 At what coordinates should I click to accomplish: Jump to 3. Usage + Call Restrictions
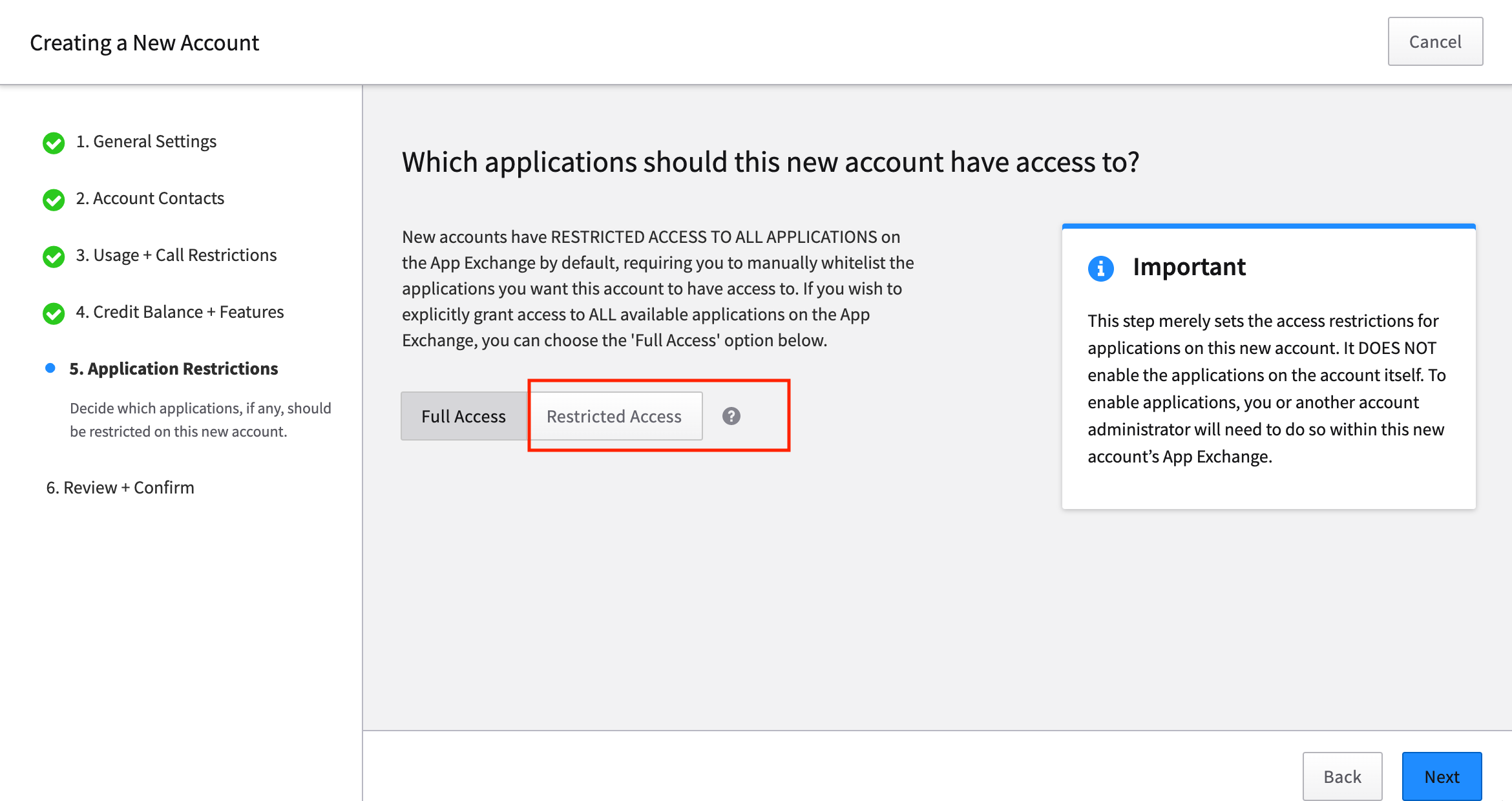(x=176, y=255)
